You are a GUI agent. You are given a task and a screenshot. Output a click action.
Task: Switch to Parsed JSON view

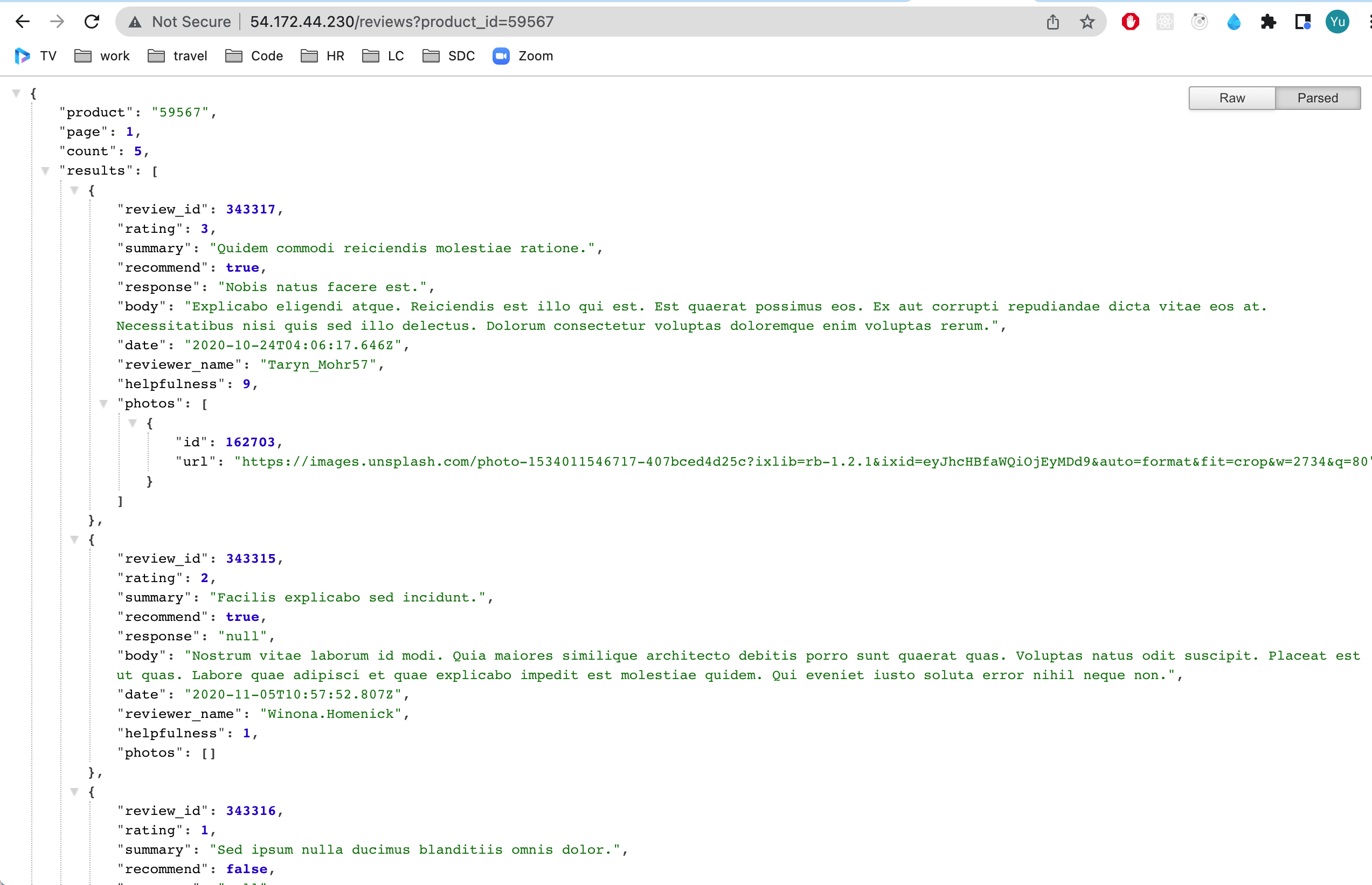click(x=1318, y=98)
